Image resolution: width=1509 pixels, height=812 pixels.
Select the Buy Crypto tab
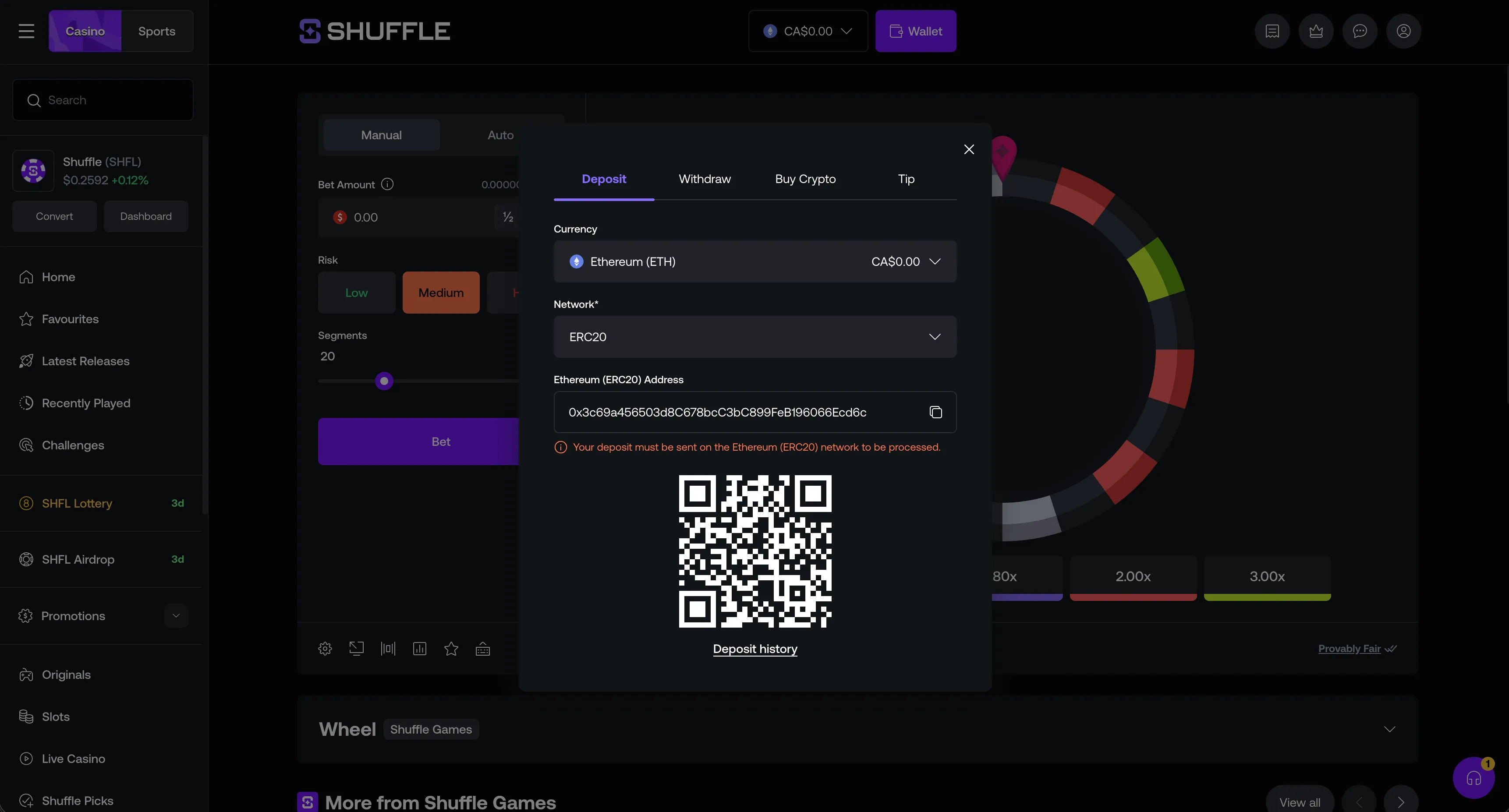[x=805, y=179]
